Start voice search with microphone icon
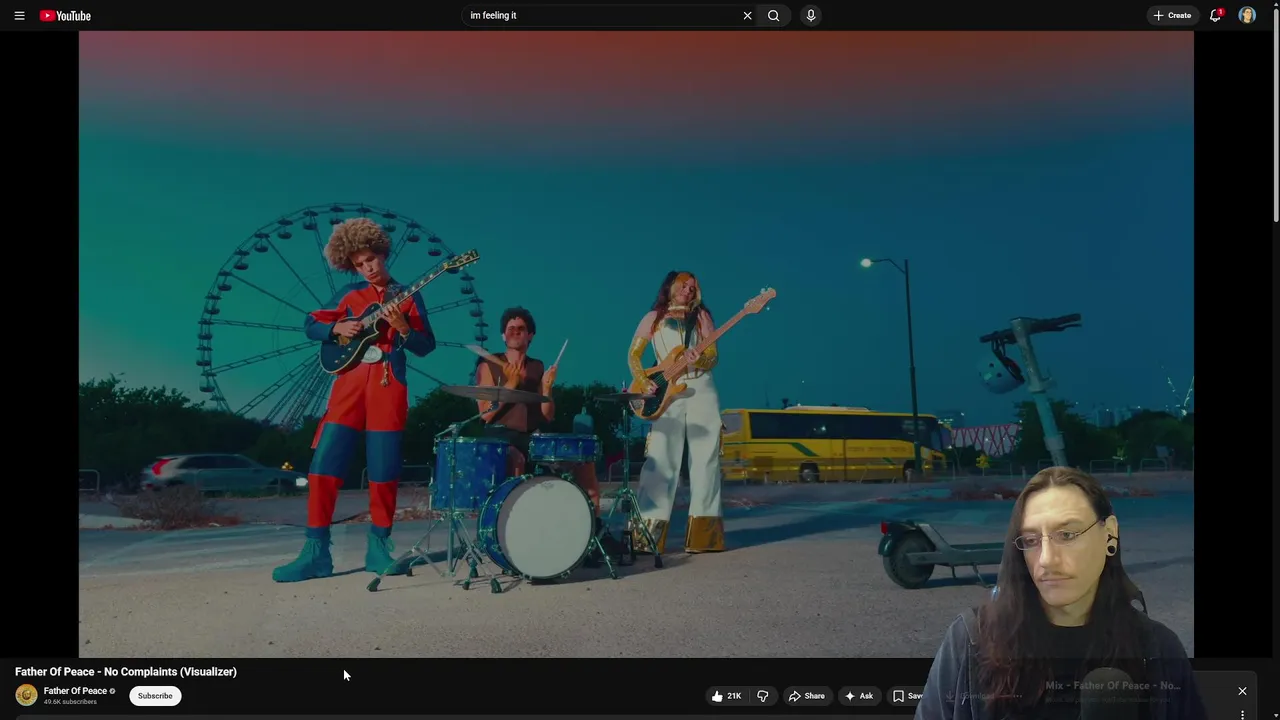1280x720 pixels. tap(811, 15)
